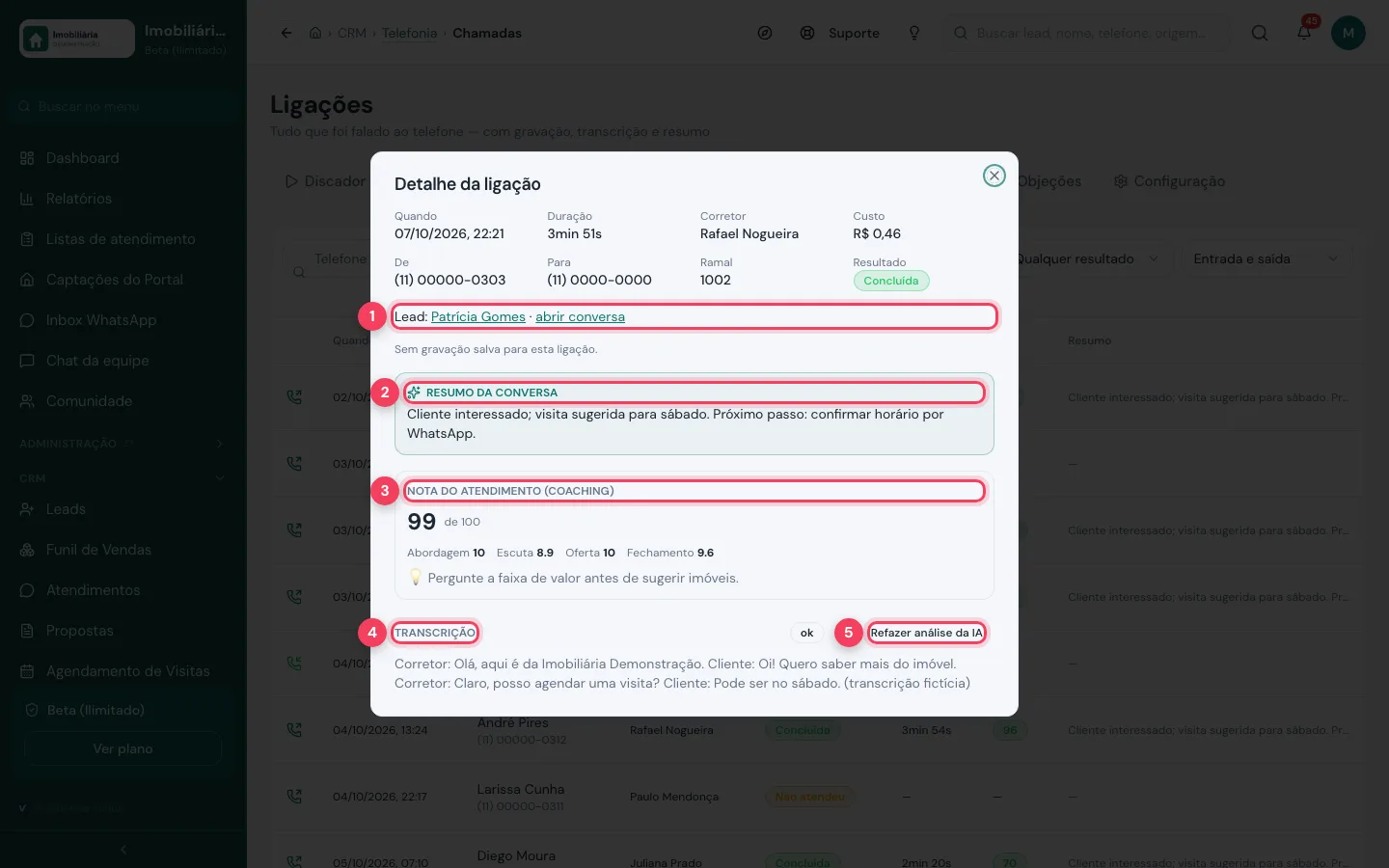
Task: Open Dashboard in the sidebar
Action: (123, 158)
